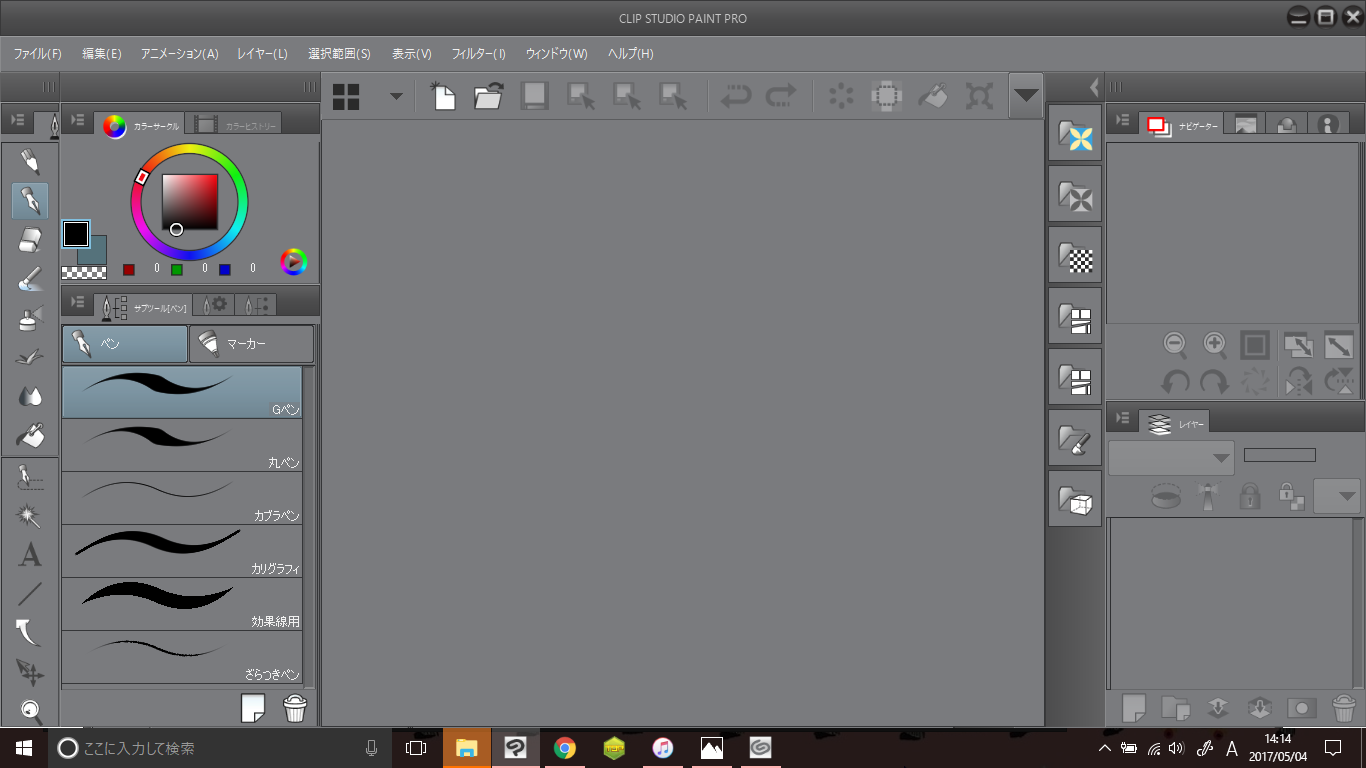Create a new canvas from the toolbar
The image size is (1366, 768).
[442, 96]
